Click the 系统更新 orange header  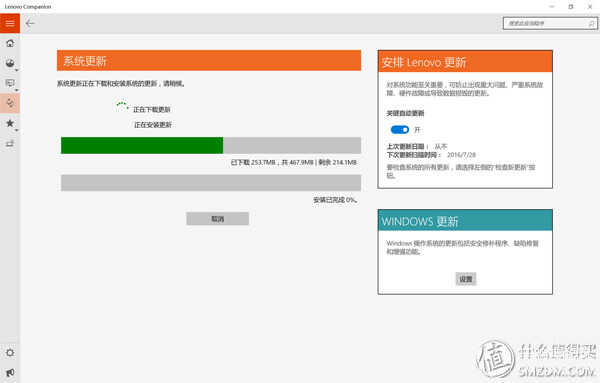(209, 60)
